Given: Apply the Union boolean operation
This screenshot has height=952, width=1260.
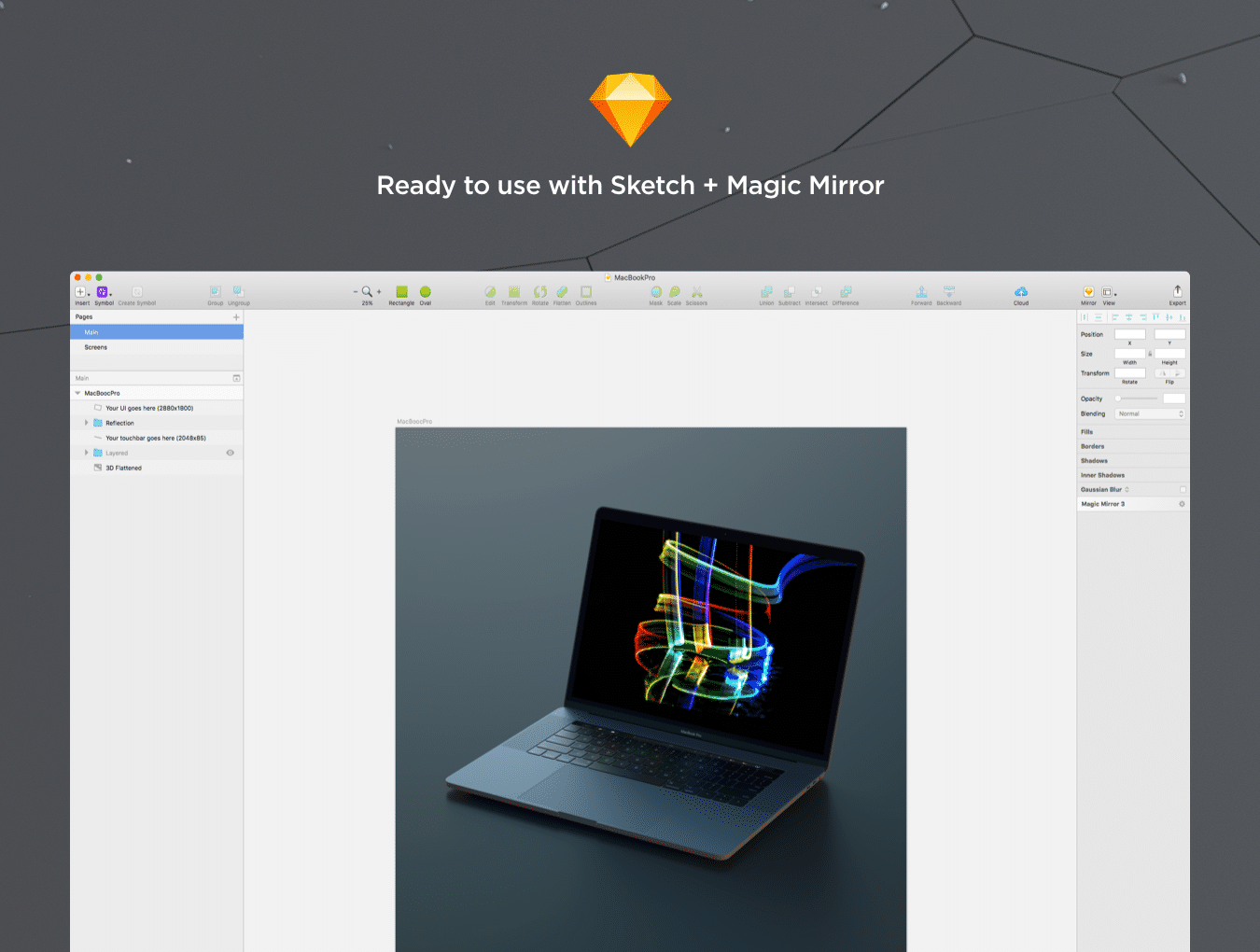Looking at the screenshot, I should pos(766,292).
